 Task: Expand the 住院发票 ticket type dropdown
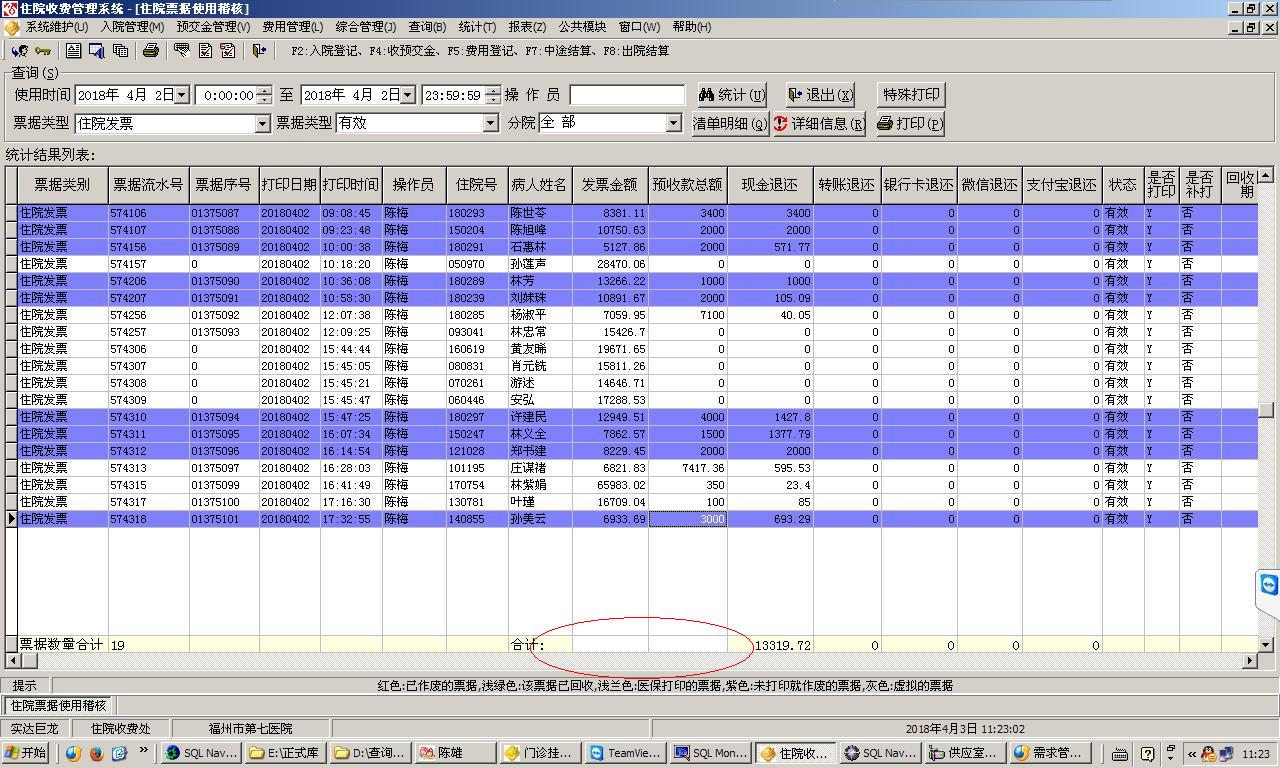263,123
